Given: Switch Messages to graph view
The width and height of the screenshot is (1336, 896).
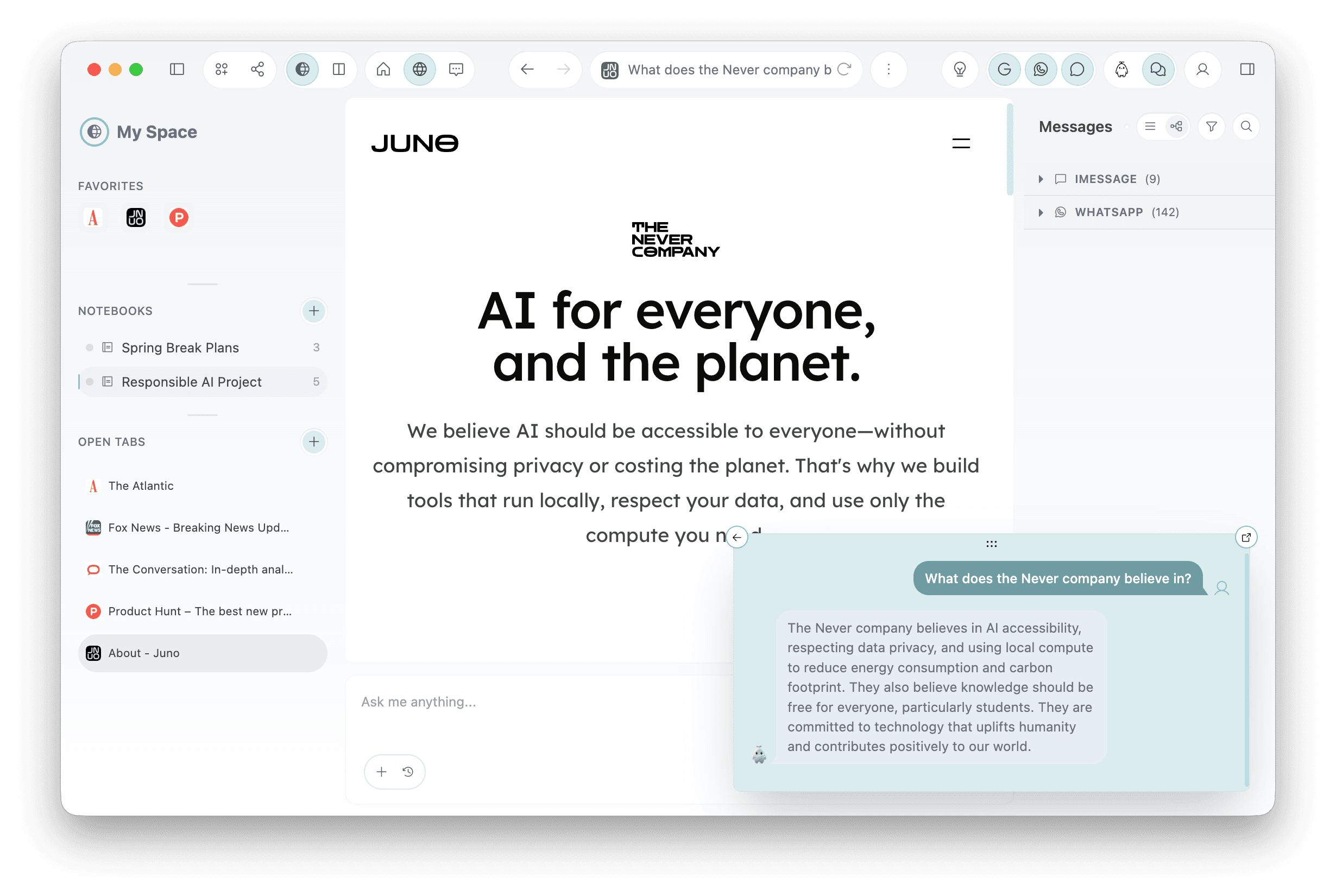Looking at the screenshot, I should click(x=1176, y=127).
